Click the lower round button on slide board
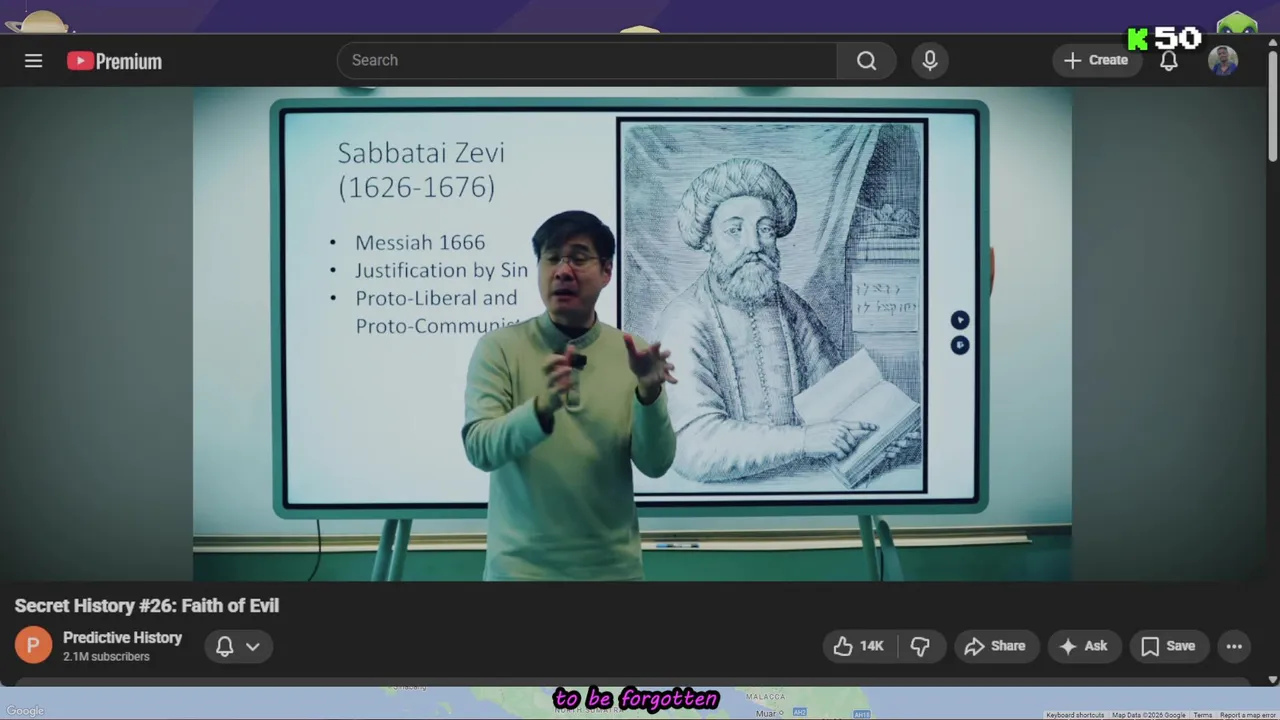The image size is (1280, 720). (960, 345)
